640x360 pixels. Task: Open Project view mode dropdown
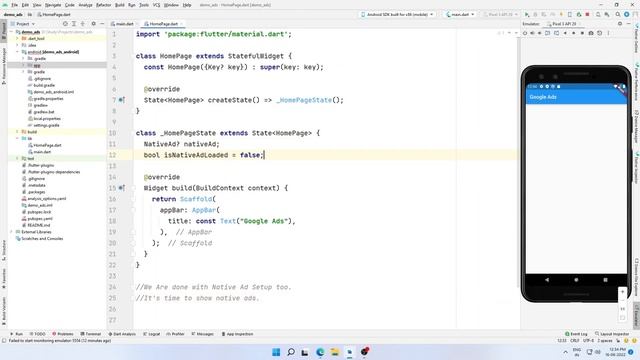[23, 24]
